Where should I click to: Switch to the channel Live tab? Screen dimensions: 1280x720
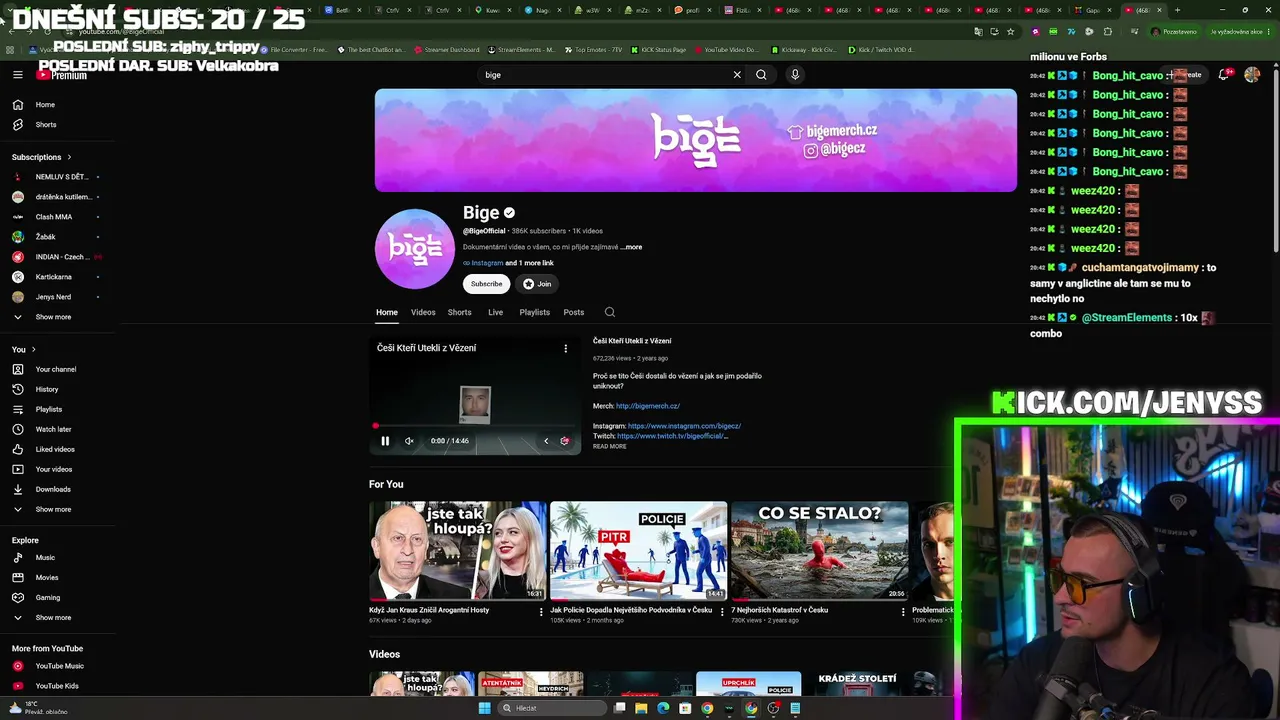coord(495,312)
